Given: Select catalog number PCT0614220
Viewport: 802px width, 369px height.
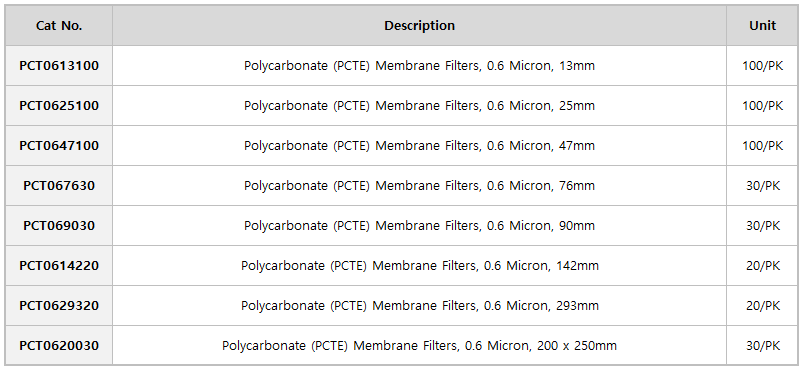Looking at the screenshot, I should pyautogui.click(x=59, y=266).
